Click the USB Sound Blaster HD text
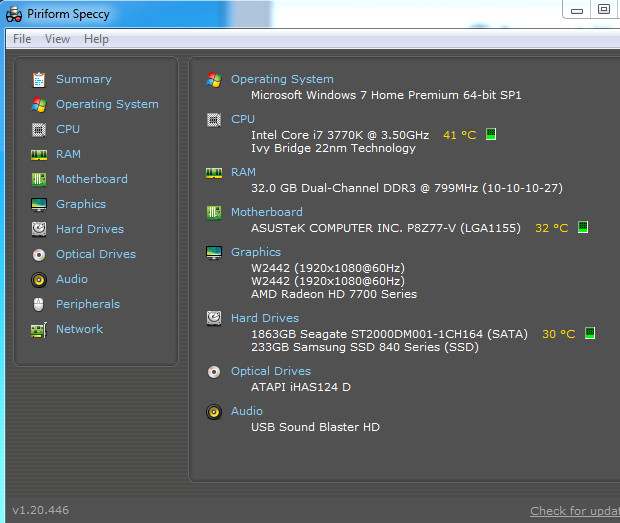The image size is (620, 523). (x=316, y=427)
